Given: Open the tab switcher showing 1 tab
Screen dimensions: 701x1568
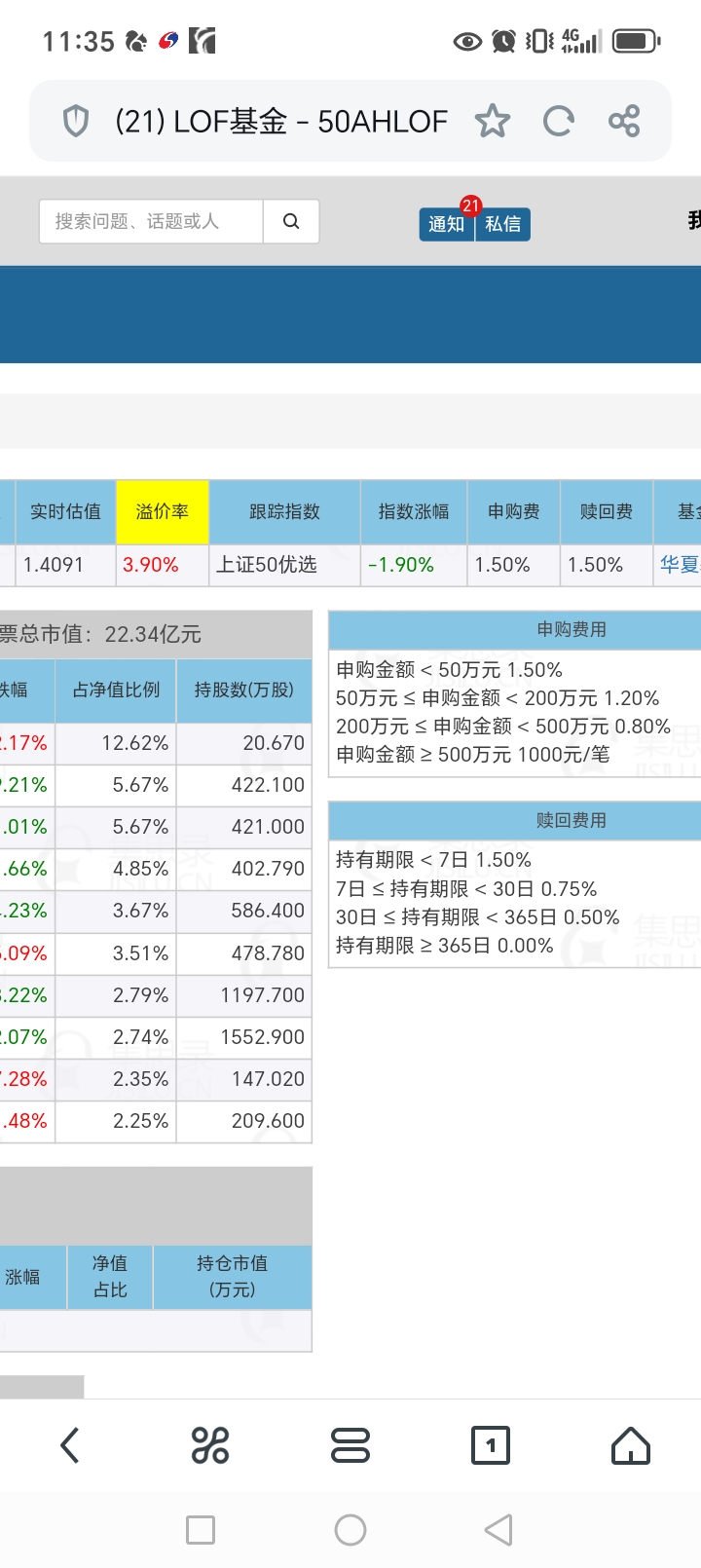Looking at the screenshot, I should pos(491,1445).
